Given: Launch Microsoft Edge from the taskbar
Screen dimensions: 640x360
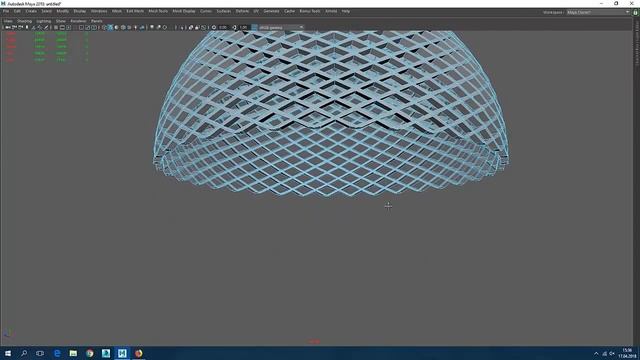Looking at the screenshot, I should 57,353.
